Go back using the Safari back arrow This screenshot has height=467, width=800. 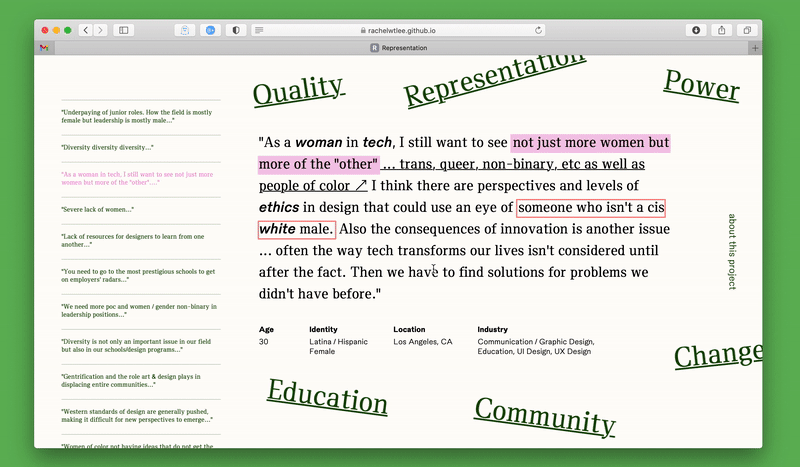click(x=86, y=30)
